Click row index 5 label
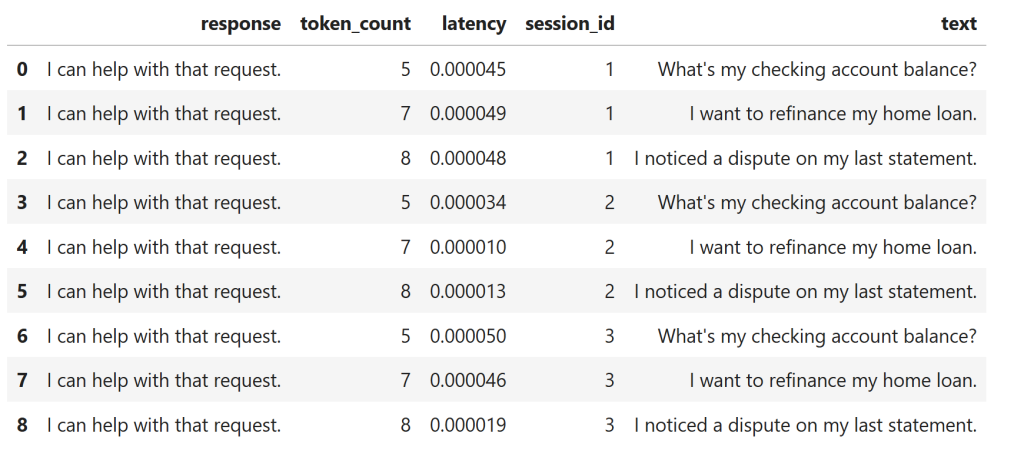This screenshot has width=1024, height=450. coord(22,291)
